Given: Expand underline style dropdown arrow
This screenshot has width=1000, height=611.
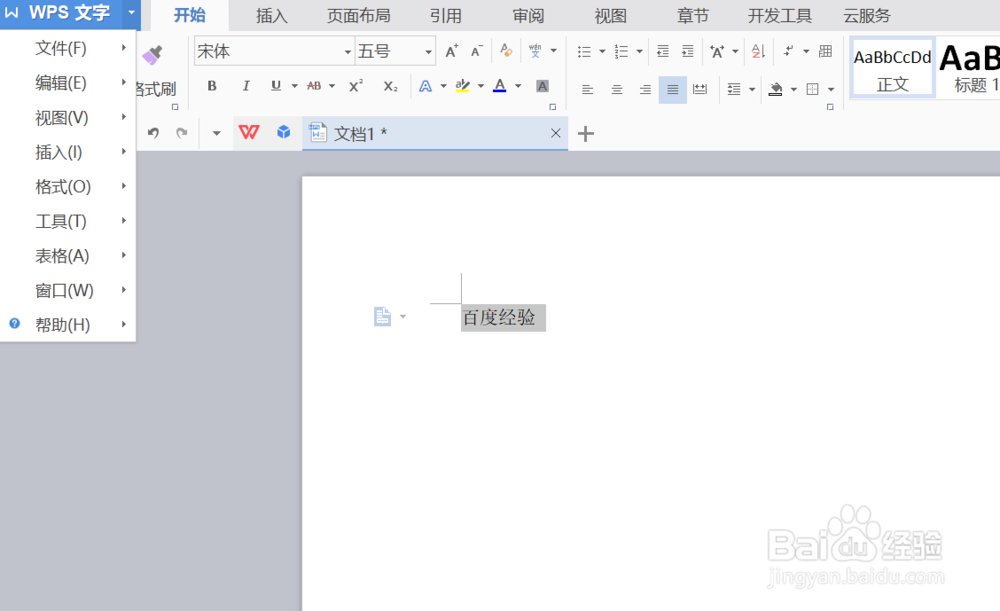Looking at the screenshot, I should (295, 86).
